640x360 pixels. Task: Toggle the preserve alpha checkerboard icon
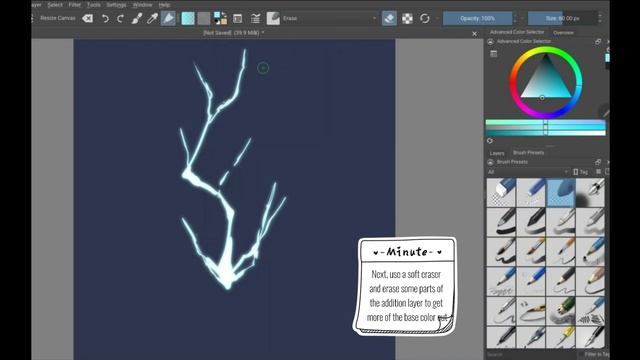407,18
